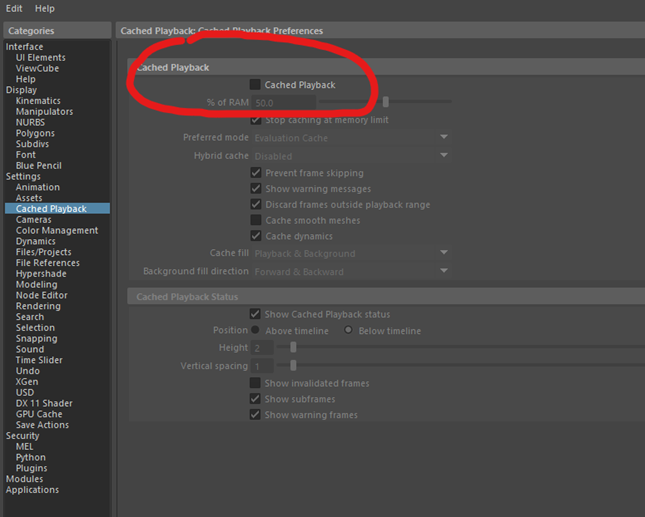Select Save Actions category
The width and height of the screenshot is (645, 517).
pos(42,425)
